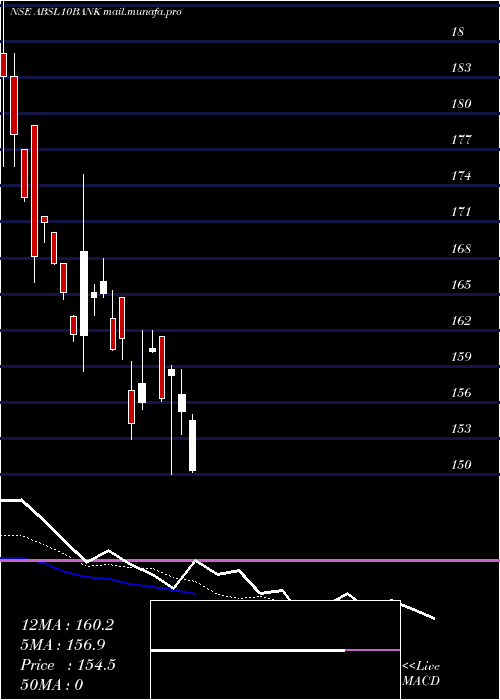Click the 171 price axis label

pos(461,212)
